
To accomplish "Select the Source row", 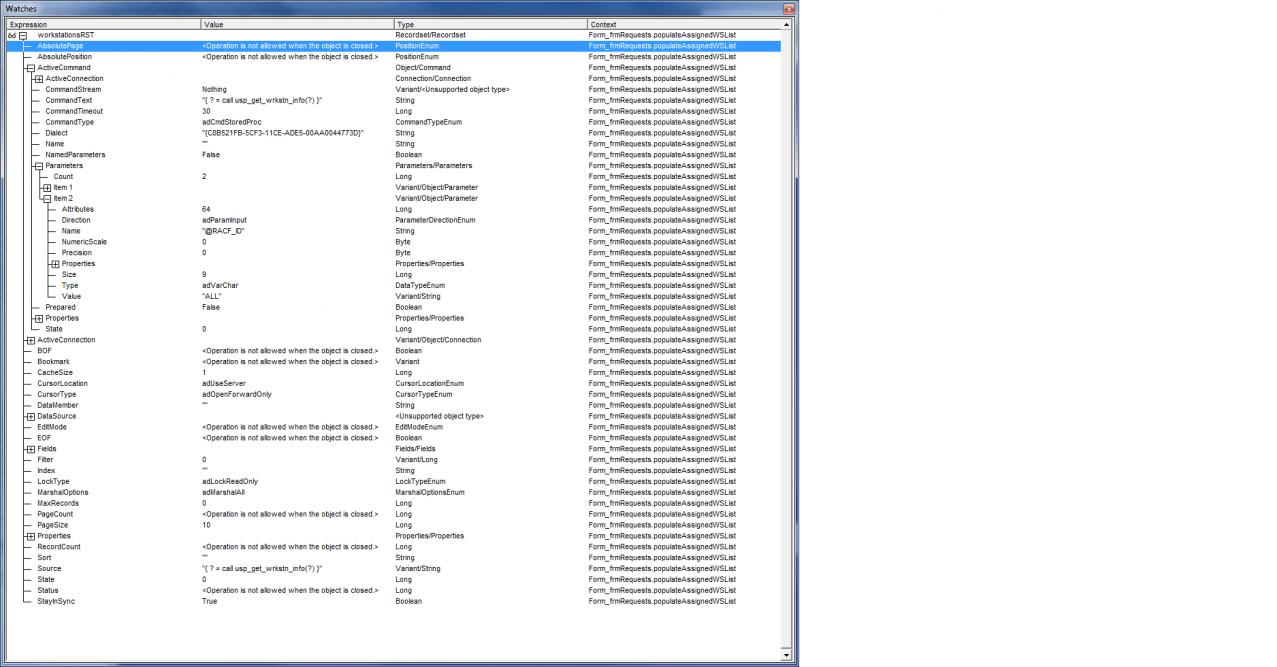I will coord(393,569).
